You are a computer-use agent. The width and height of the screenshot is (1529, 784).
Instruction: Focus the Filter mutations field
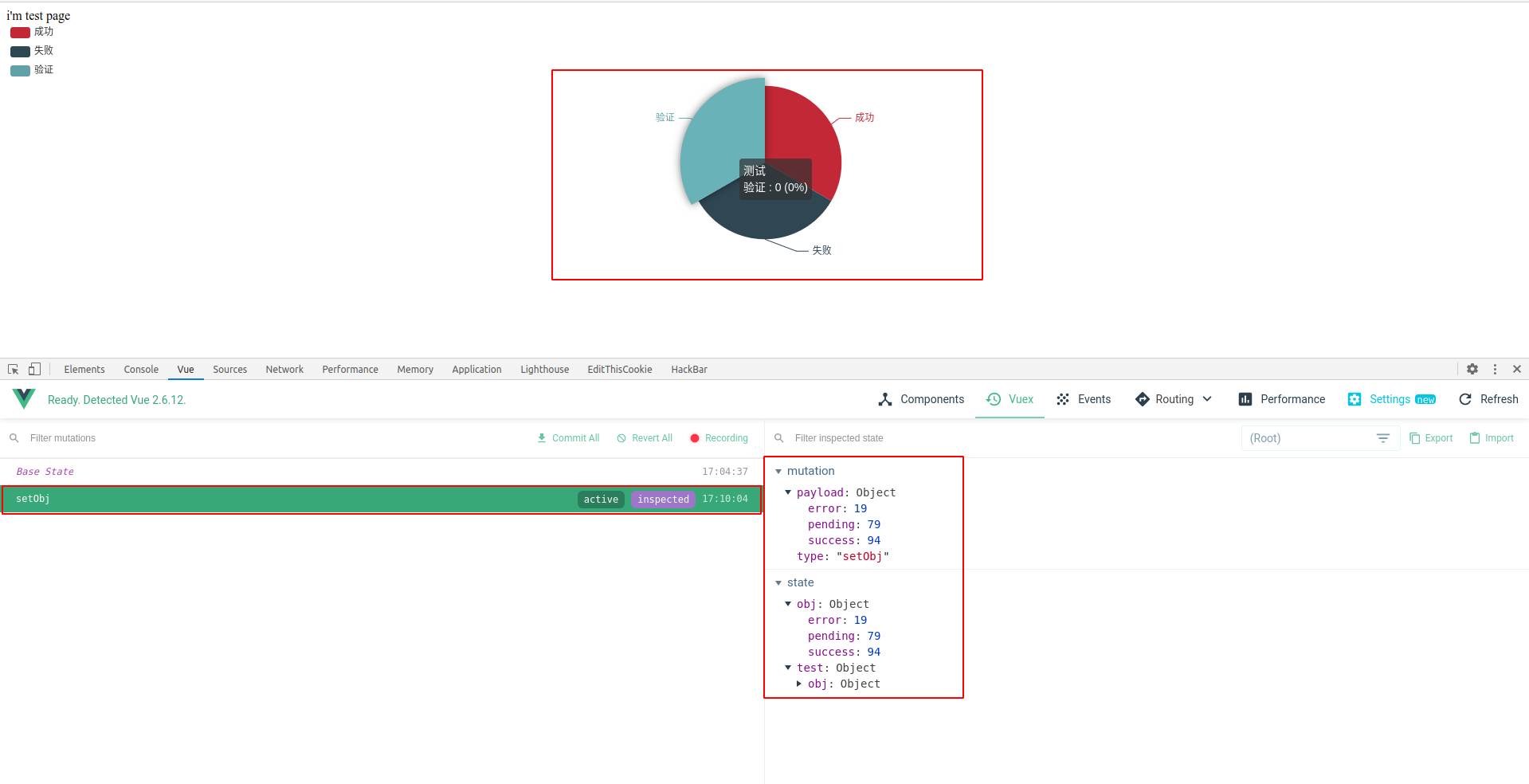click(271, 438)
